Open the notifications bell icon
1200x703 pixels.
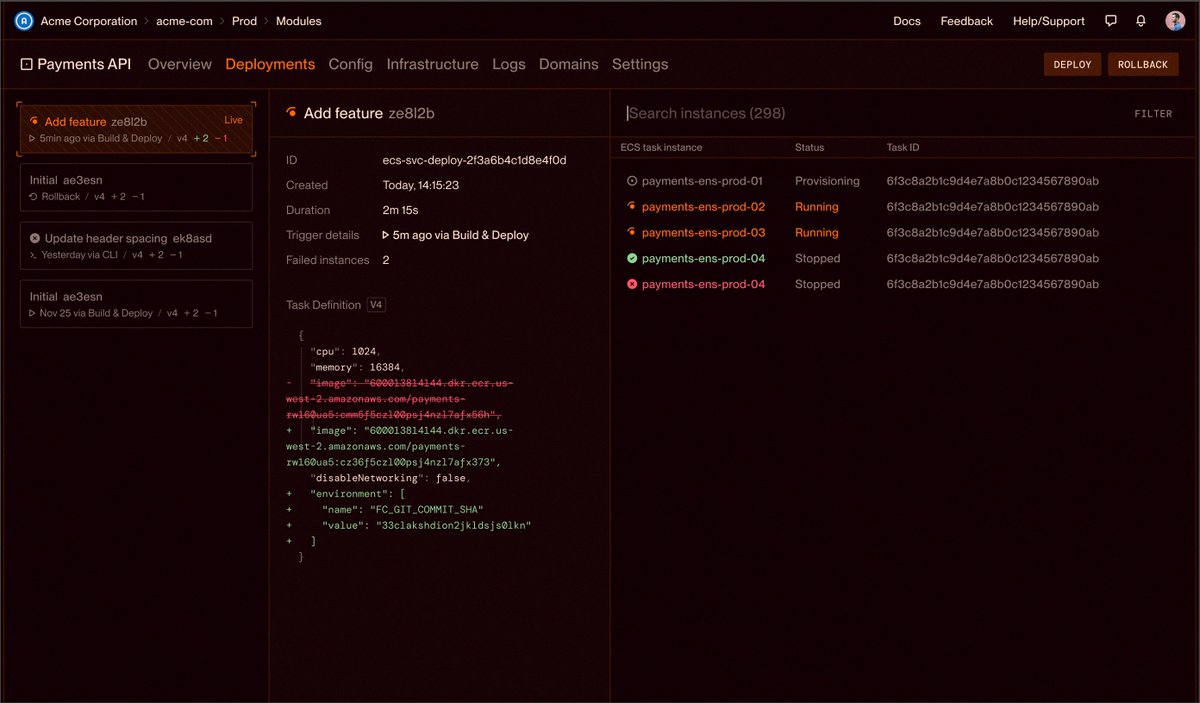[x=1141, y=21]
